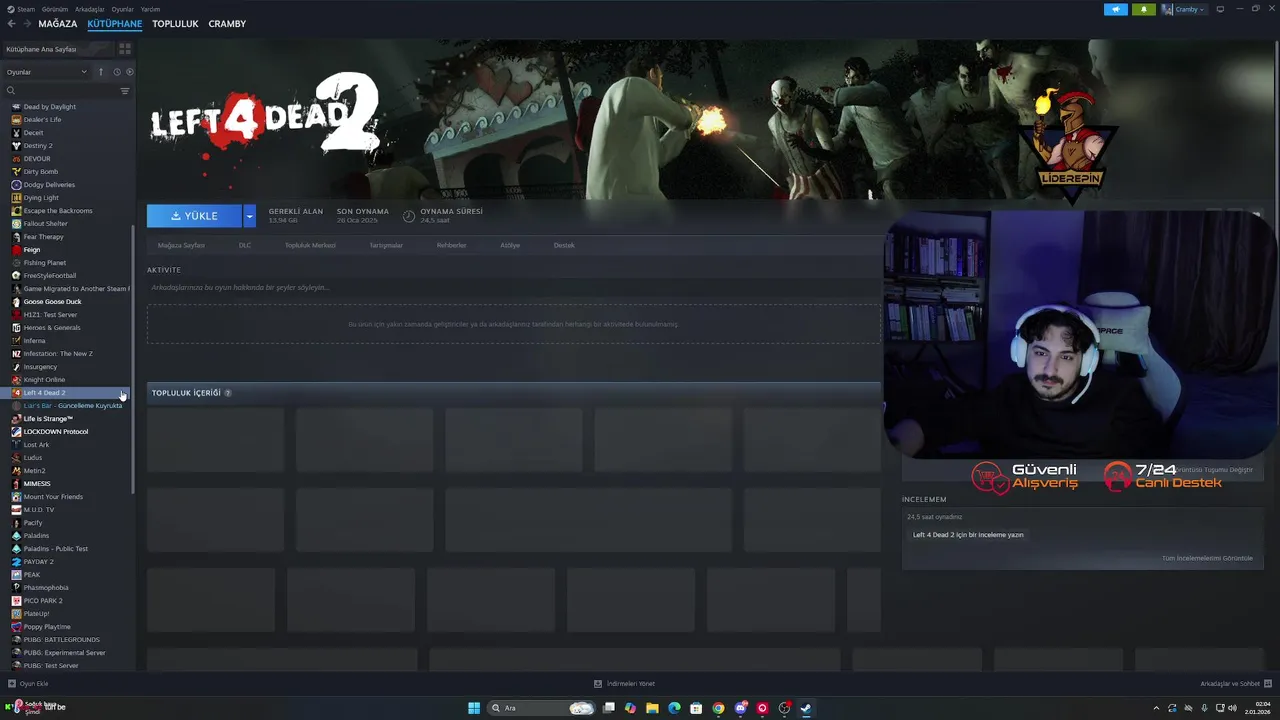
Task: Click Oyun Ekle at bottom left
Action: coord(28,684)
